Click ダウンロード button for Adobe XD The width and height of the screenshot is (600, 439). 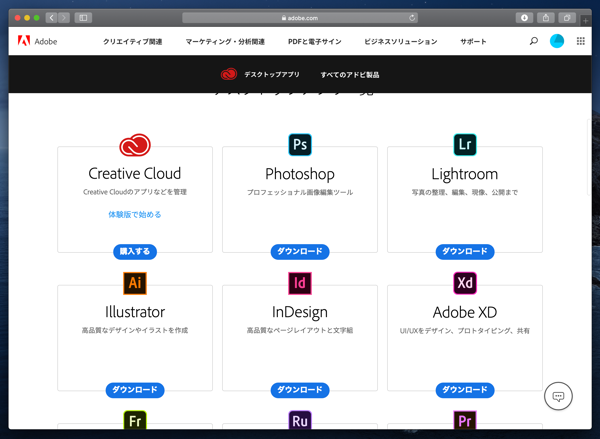click(x=465, y=390)
